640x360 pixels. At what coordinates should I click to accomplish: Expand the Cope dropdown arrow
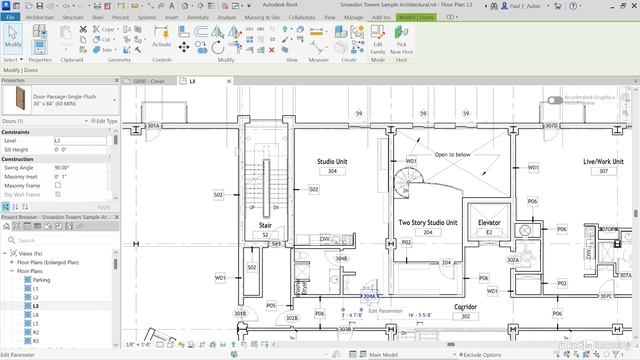pyautogui.click(x=118, y=29)
